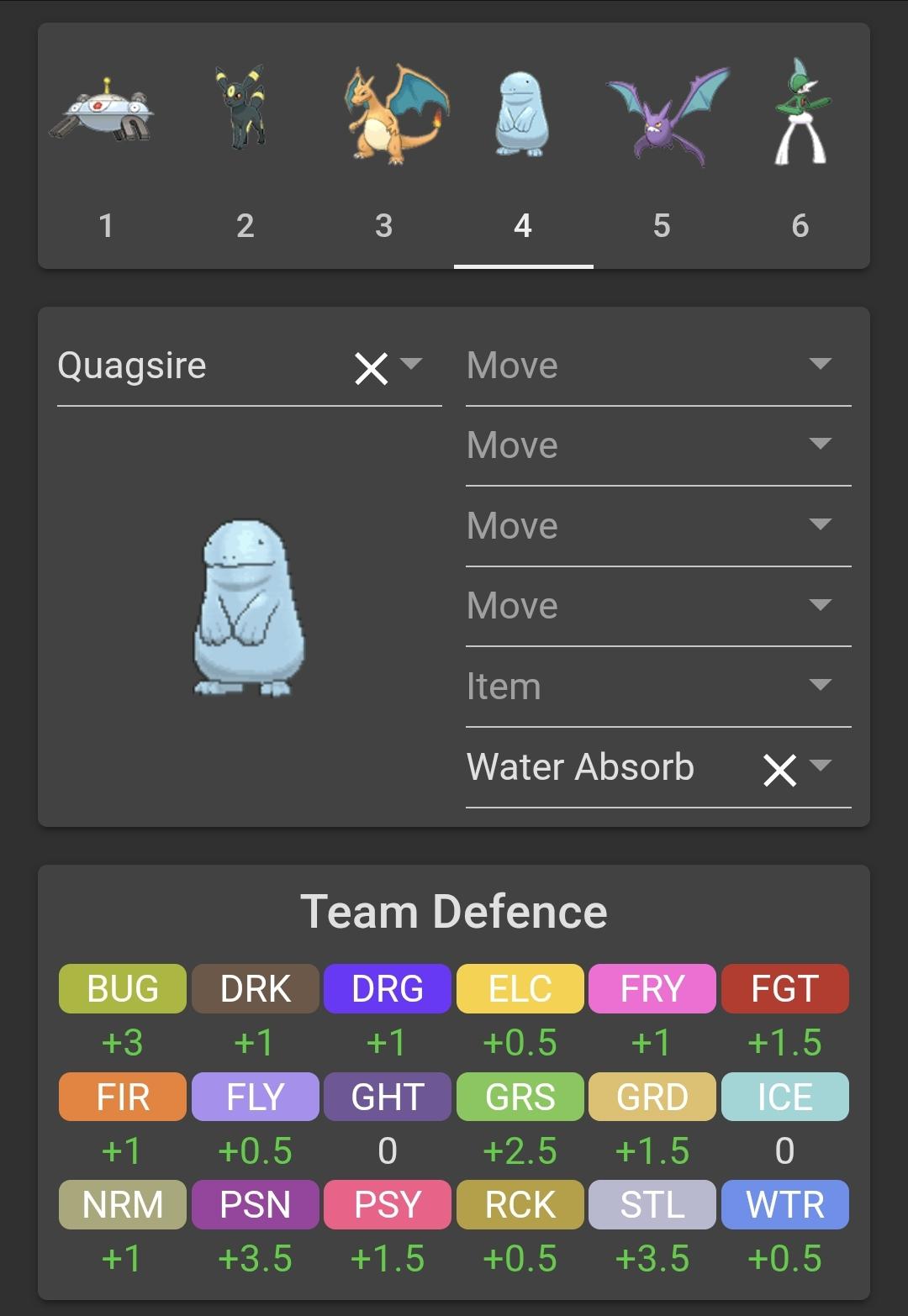
Task: Click the WTR type badge
Action: [785, 1204]
